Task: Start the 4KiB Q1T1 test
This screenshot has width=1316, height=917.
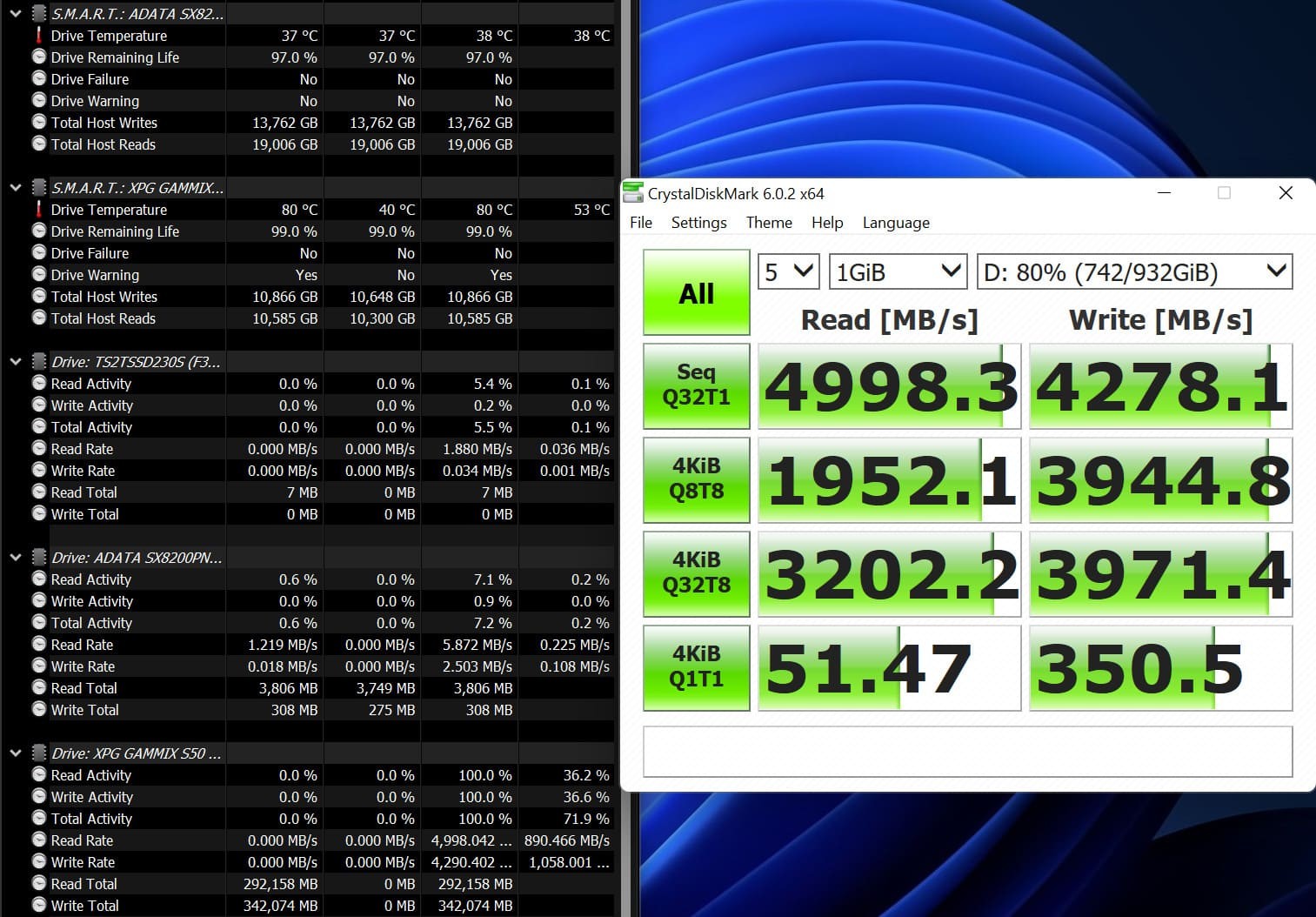Action: click(x=697, y=667)
